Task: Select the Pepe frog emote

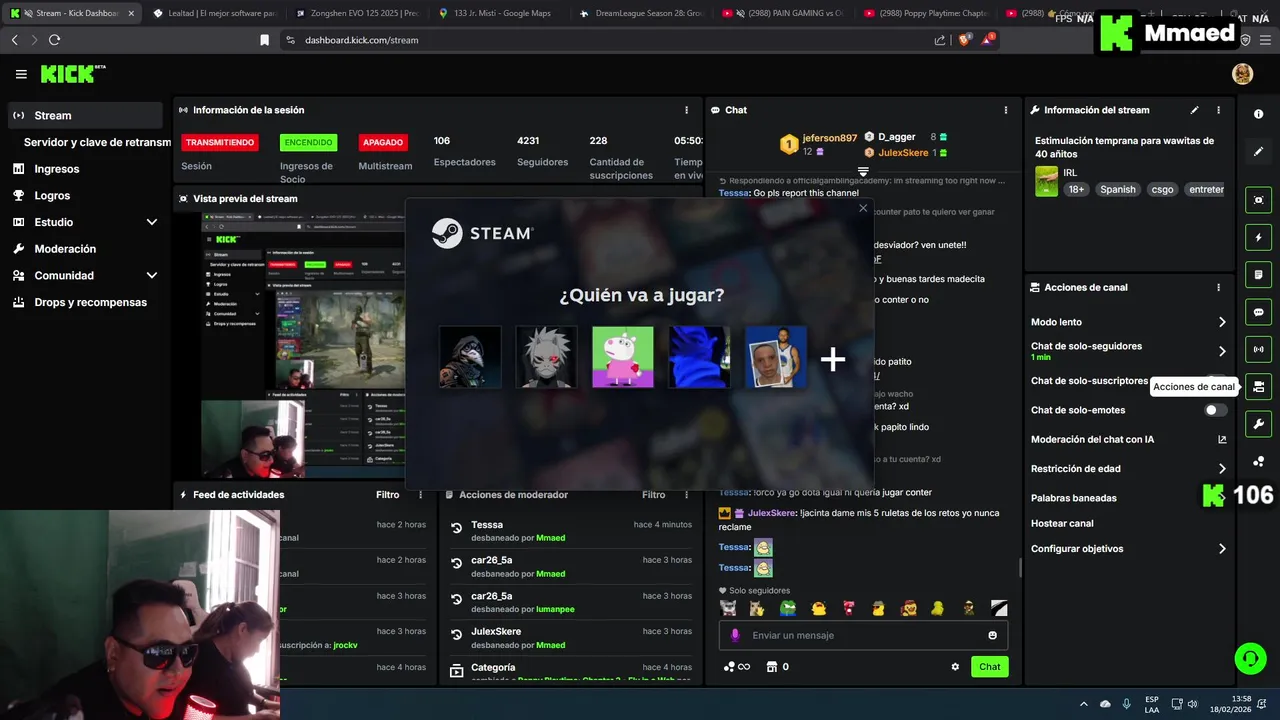Action: pyautogui.click(x=788, y=607)
